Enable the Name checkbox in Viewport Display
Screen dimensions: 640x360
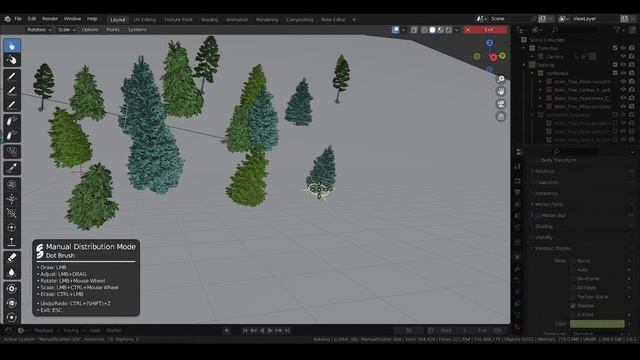(x=573, y=260)
